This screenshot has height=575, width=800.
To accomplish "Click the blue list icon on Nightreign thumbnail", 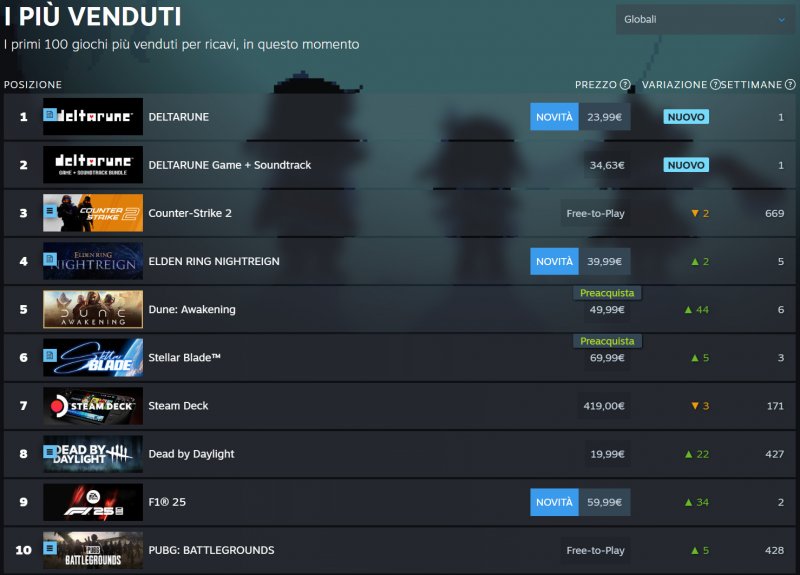I will [49, 259].
